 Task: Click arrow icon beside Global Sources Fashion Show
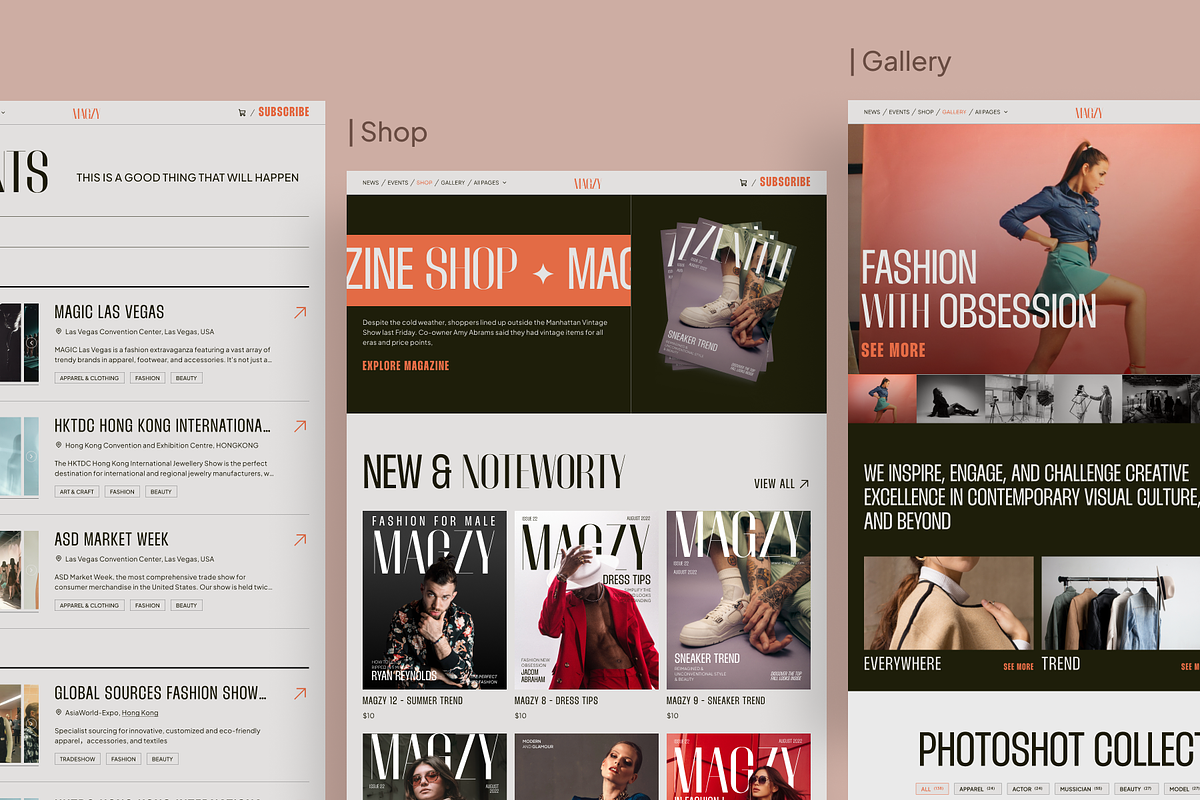coord(299,693)
